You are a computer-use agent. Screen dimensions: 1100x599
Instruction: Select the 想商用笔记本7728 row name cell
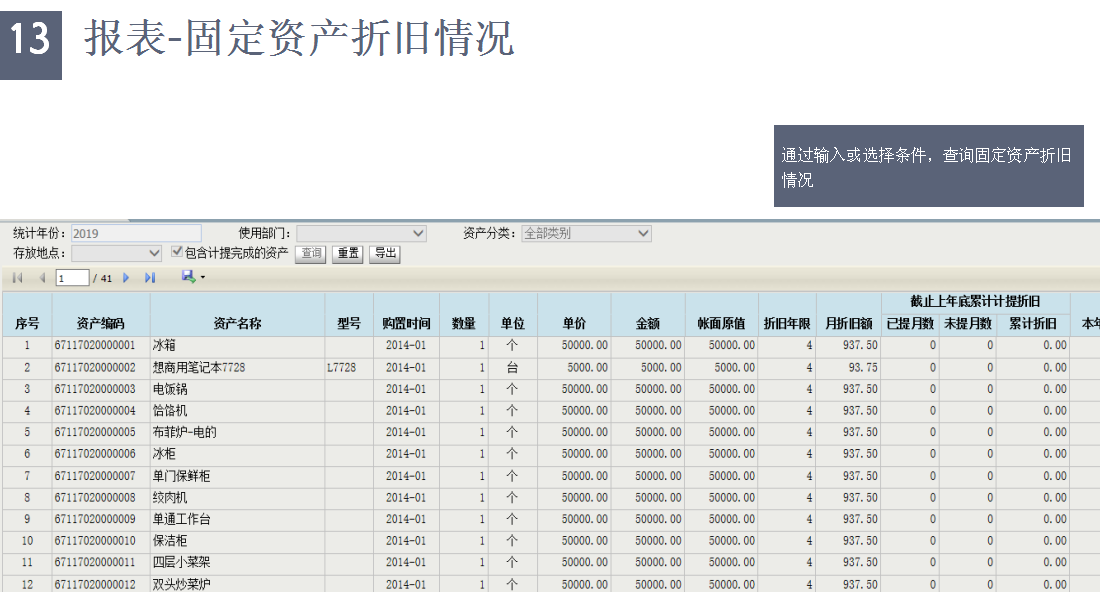point(198,367)
